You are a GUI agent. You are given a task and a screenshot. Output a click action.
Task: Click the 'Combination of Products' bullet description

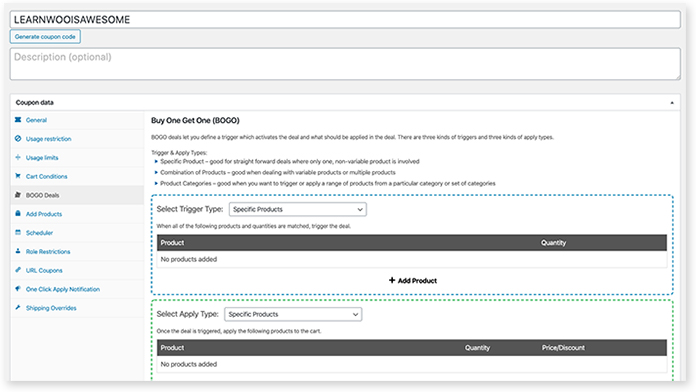click(x=278, y=172)
